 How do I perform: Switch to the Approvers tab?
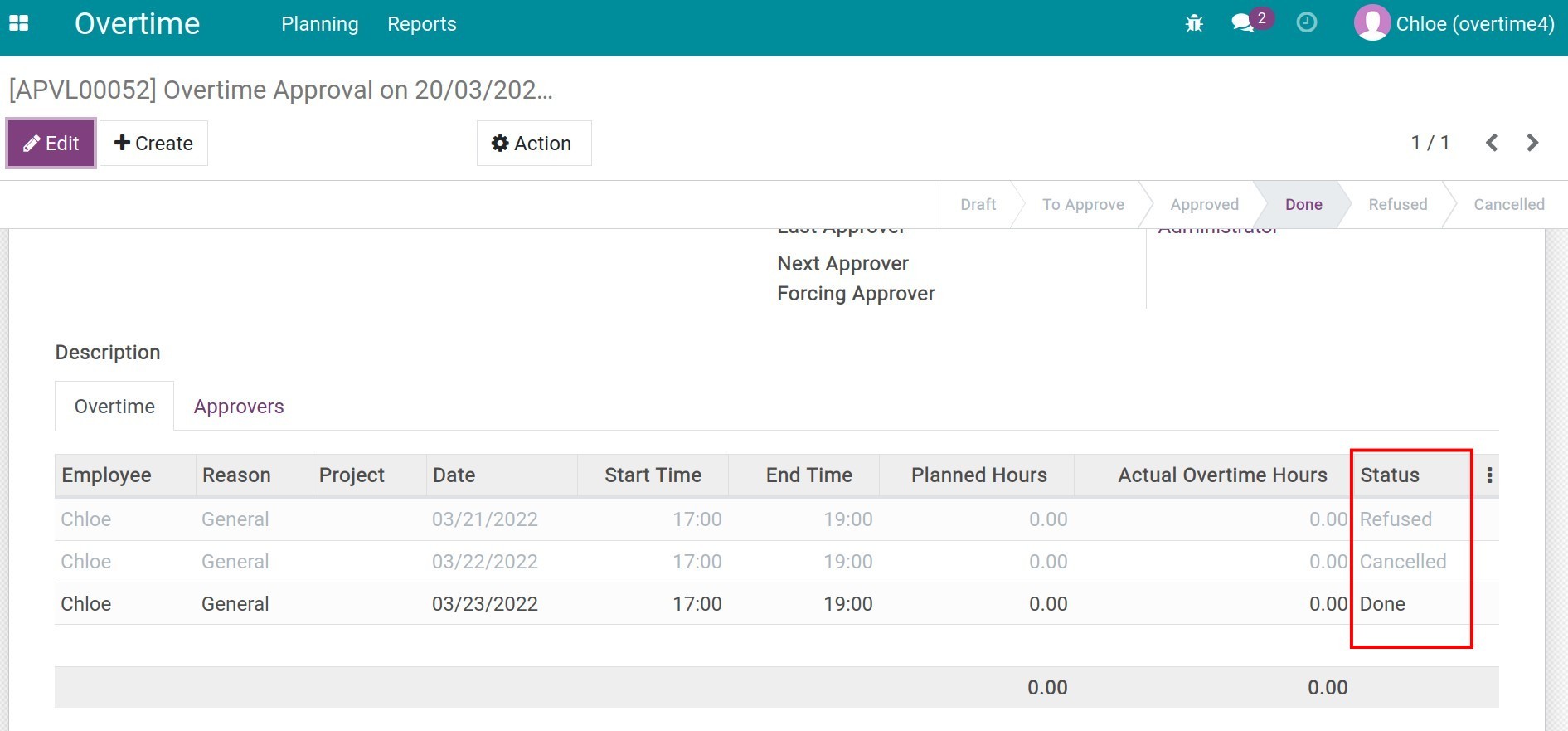[x=239, y=407]
